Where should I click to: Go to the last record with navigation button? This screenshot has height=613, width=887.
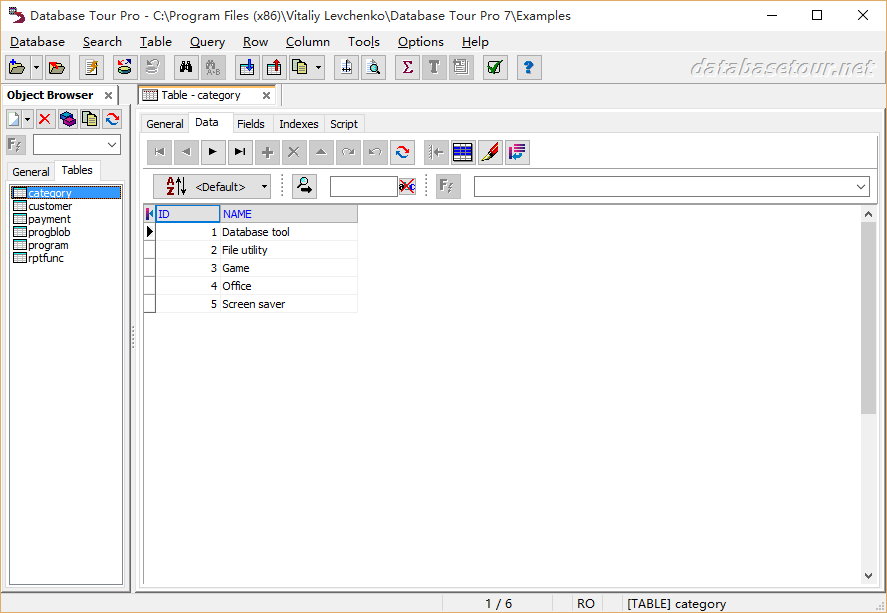tap(240, 152)
